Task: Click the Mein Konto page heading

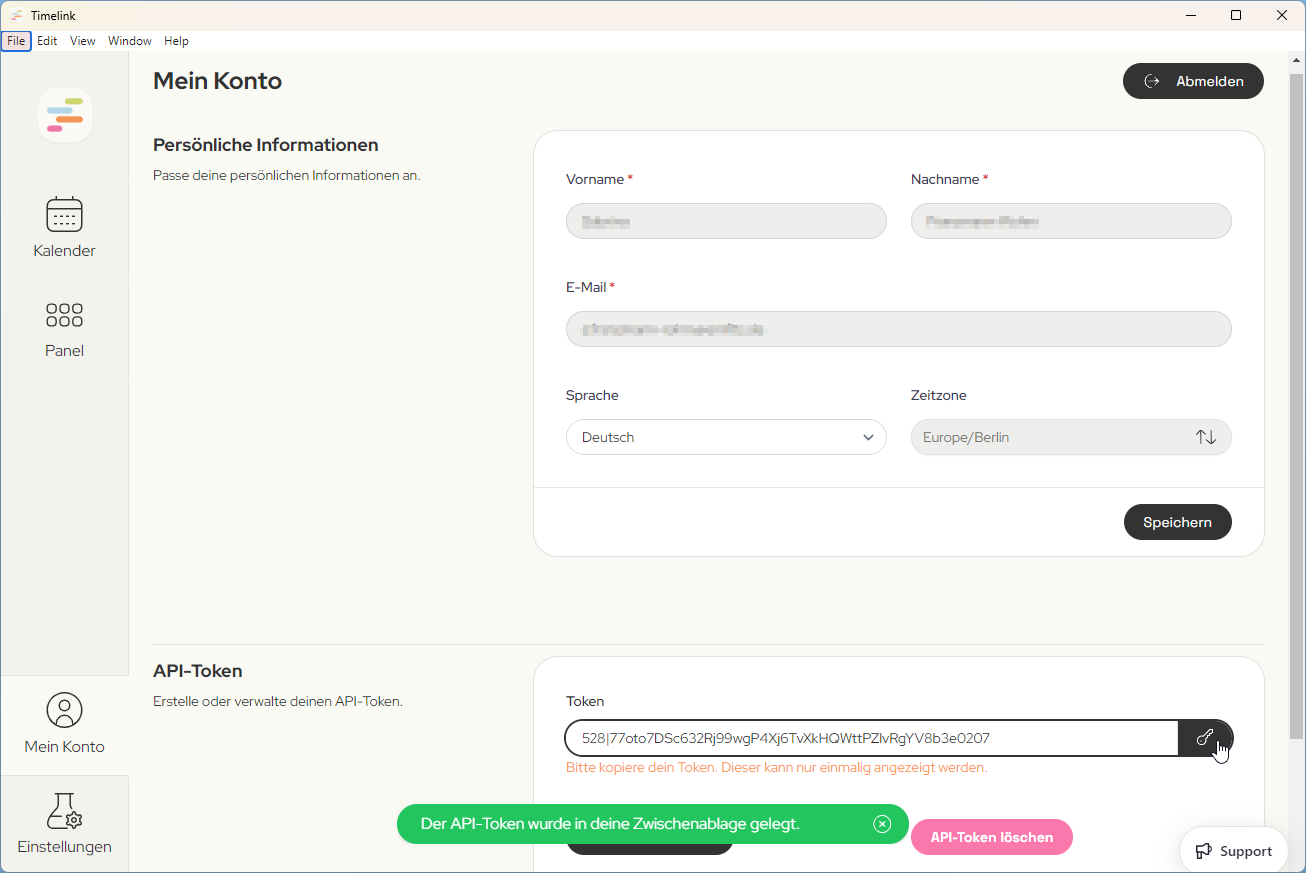Action: [x=217, y=81]
